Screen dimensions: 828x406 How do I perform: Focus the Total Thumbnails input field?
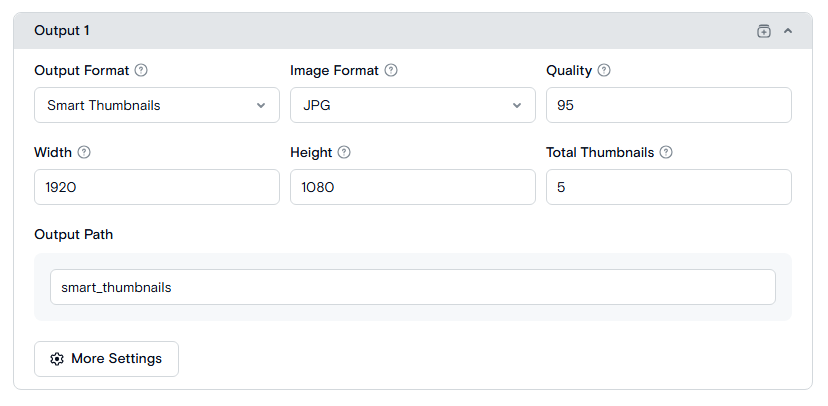pos(669,187)
